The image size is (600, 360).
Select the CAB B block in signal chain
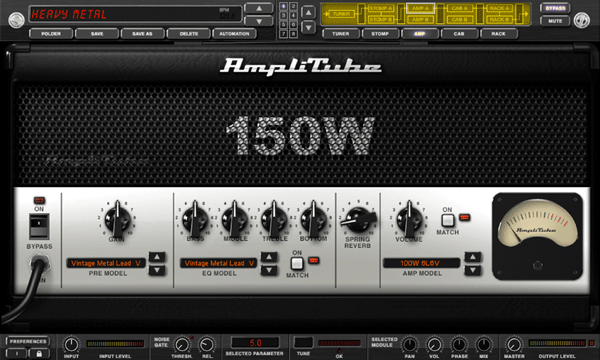(x=460, y=19)
